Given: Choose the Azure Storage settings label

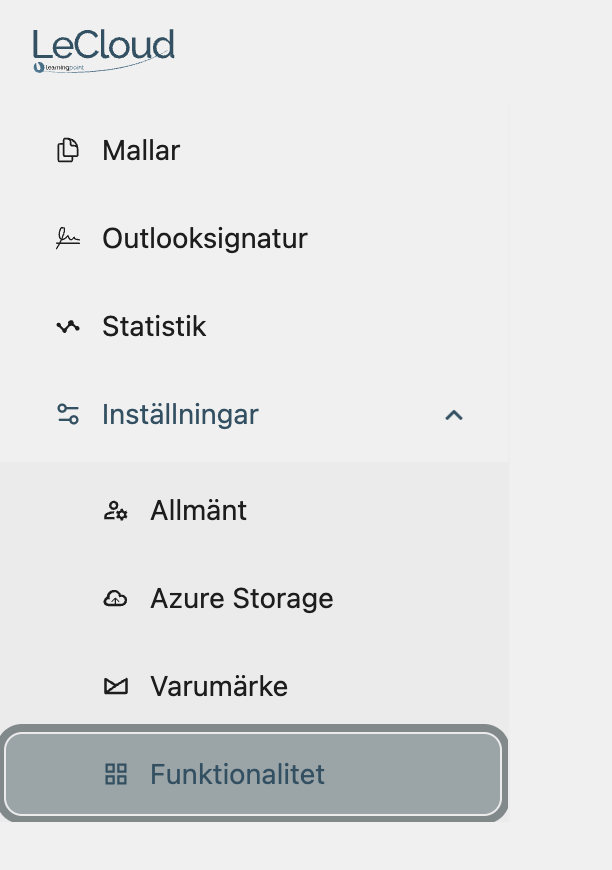Looking at the screenshot, I should (242, 599).
